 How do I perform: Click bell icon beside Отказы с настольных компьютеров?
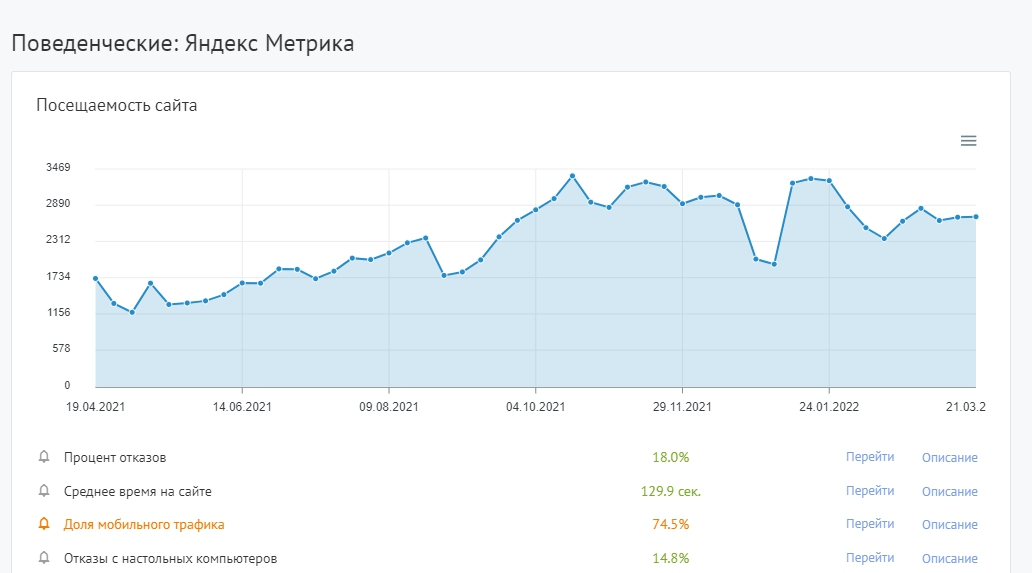click(x=43, y=558)
